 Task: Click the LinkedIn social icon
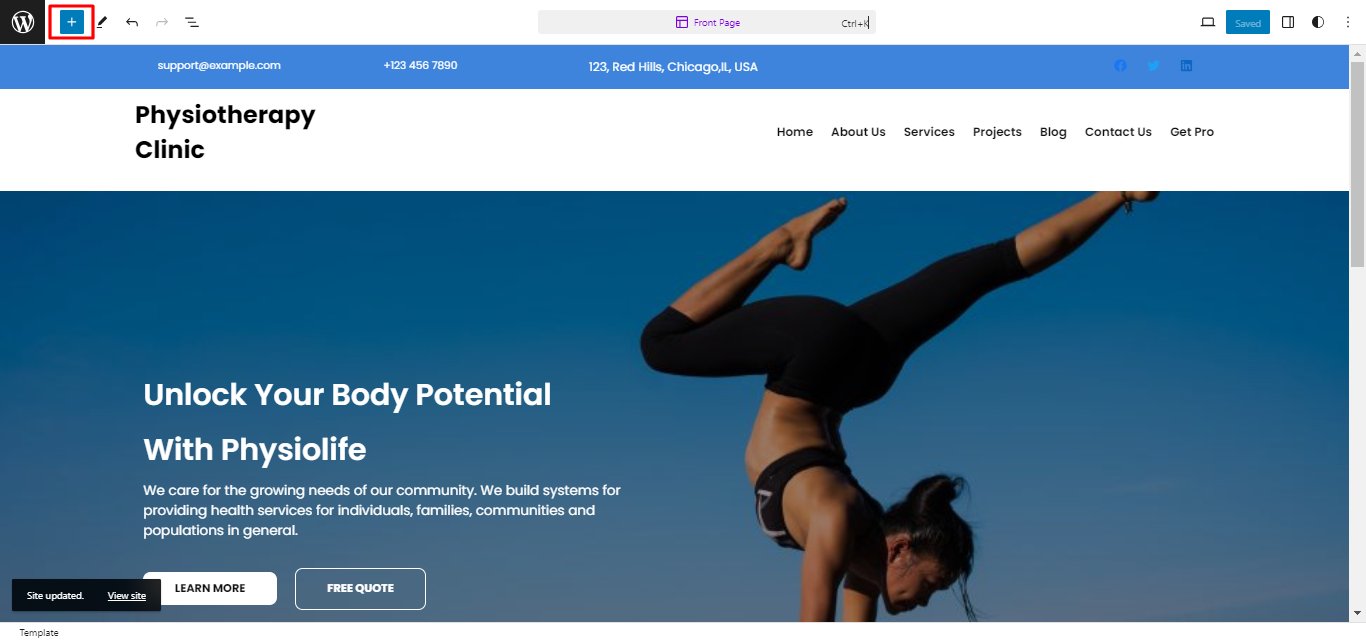[1186, 66]
